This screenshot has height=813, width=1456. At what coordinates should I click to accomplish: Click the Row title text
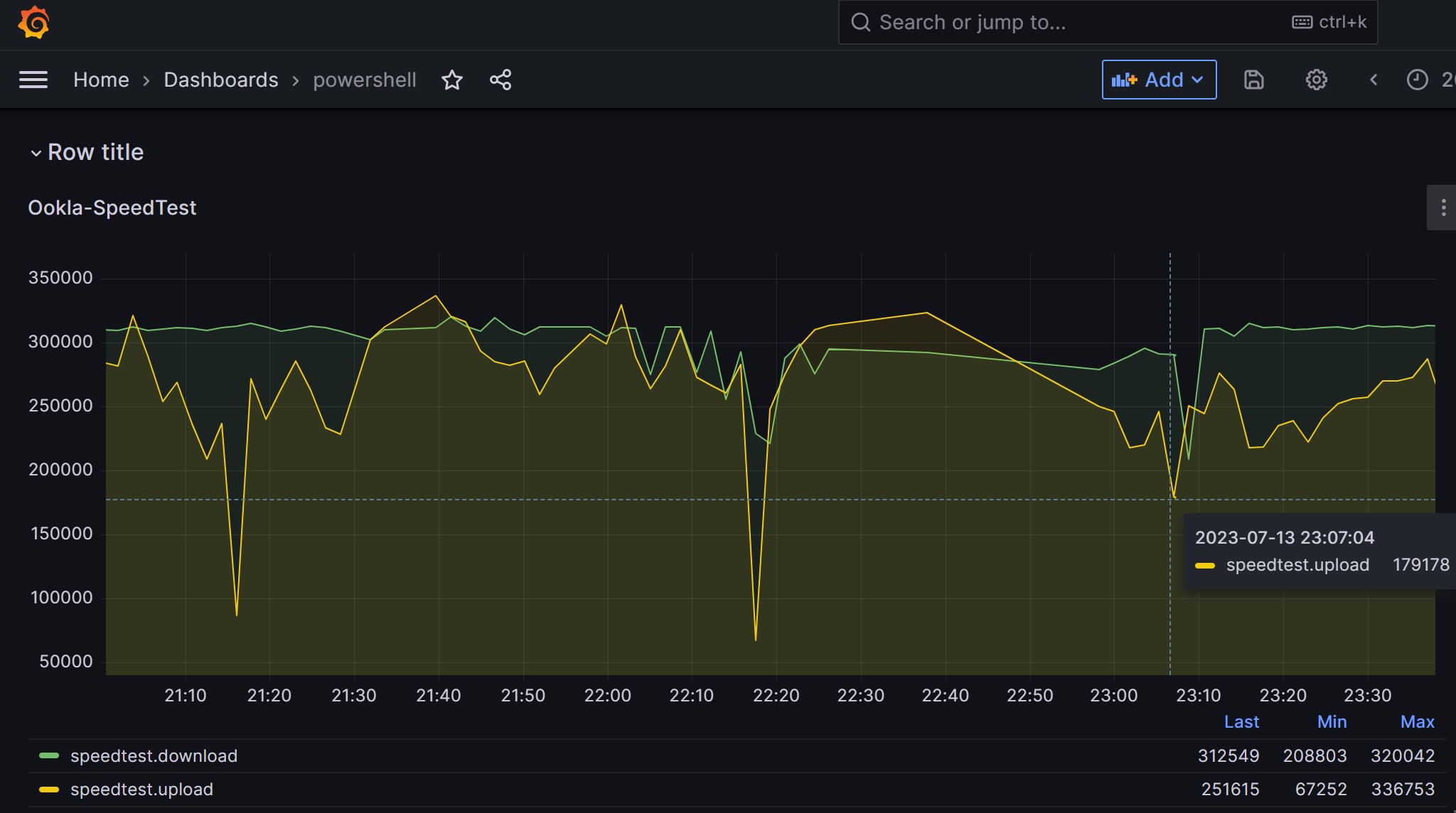[95, 152]
